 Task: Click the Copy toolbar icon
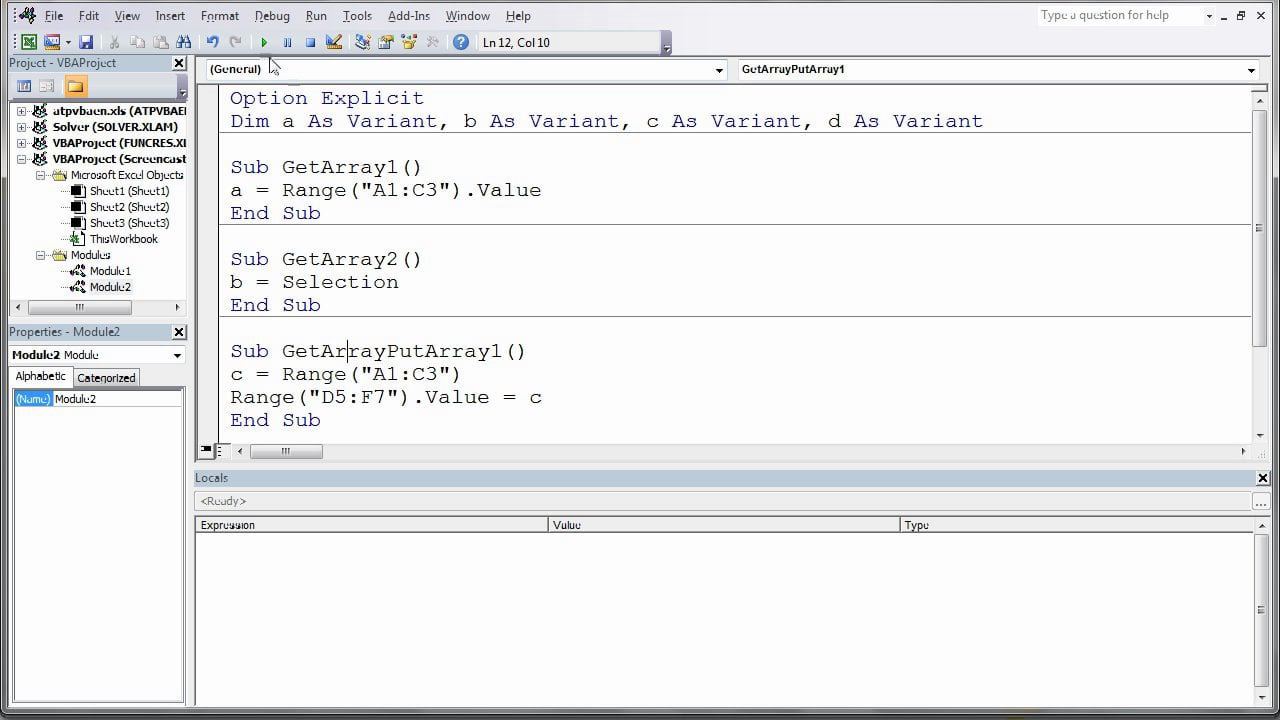[x=137, y=42]
